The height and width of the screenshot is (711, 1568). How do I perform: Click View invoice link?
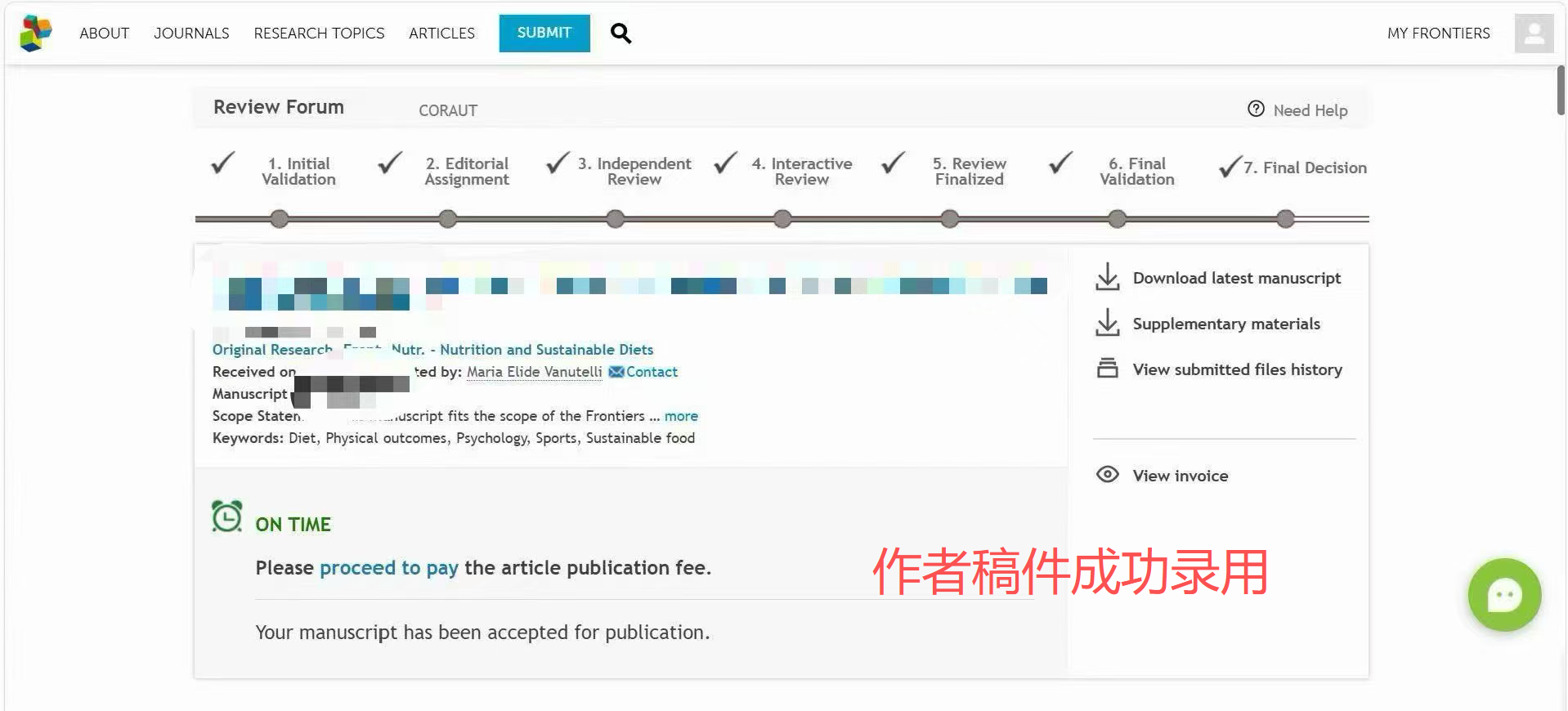tap(1180, 476)
